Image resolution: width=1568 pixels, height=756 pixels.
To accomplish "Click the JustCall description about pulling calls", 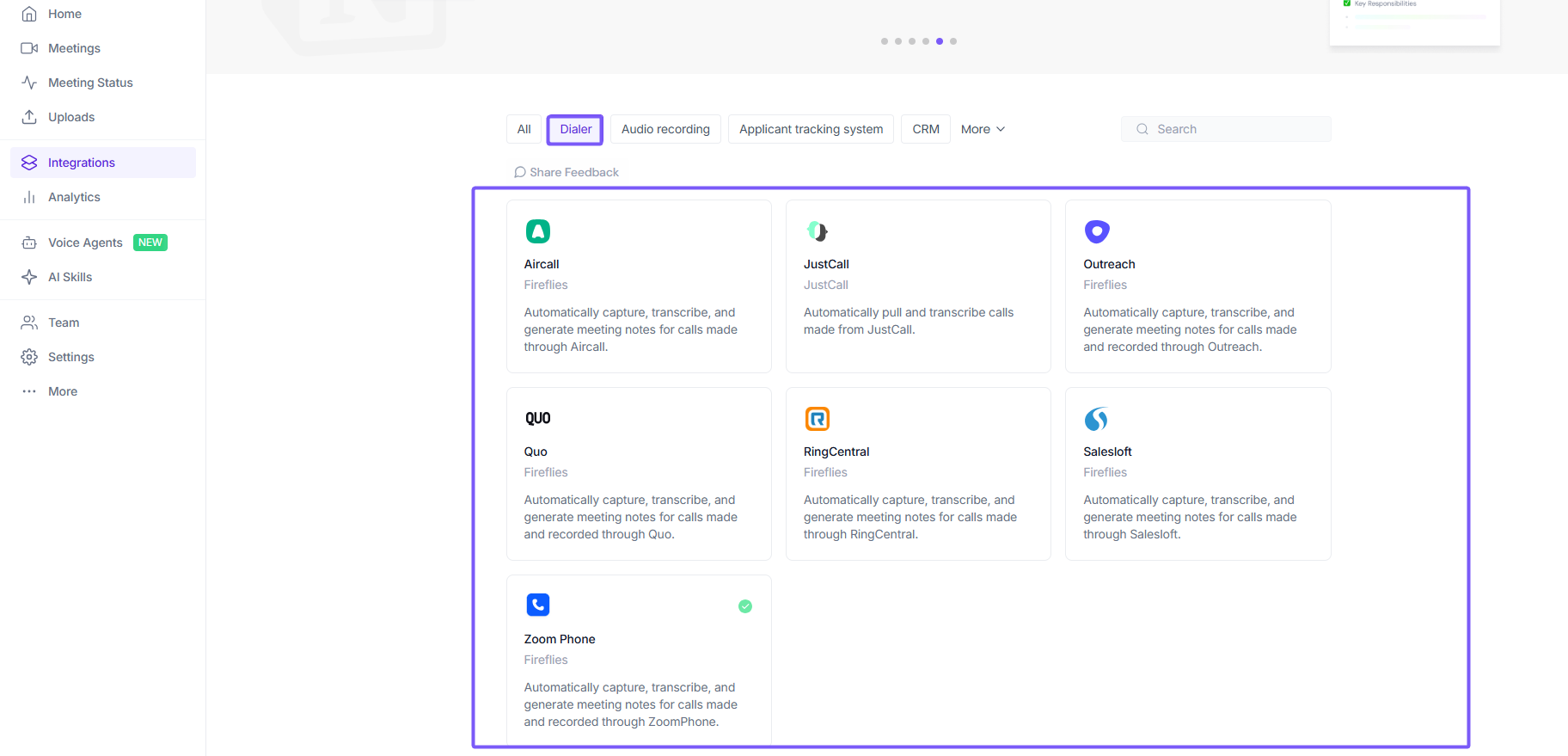I will point(909,321).
